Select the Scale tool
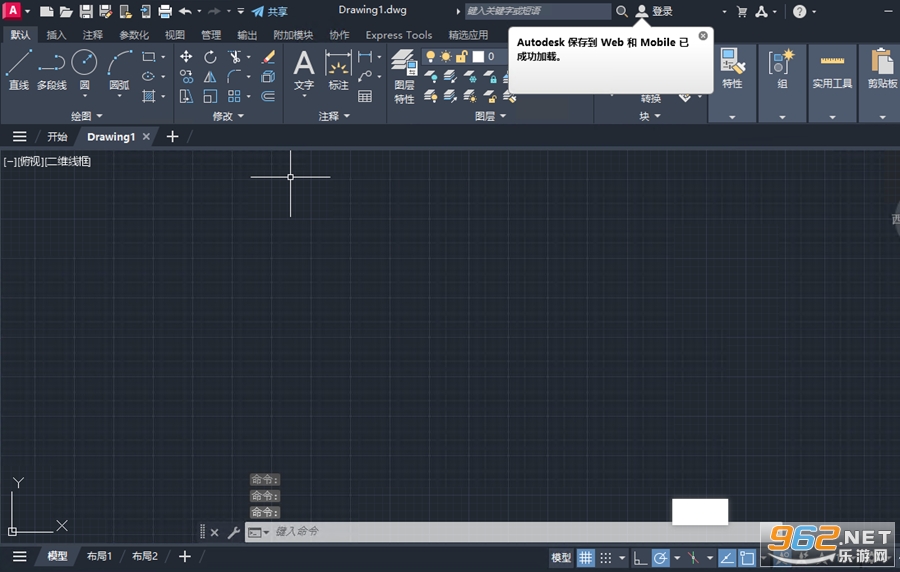900x572 pixels. pyautogui.click(x=210, y=96)
